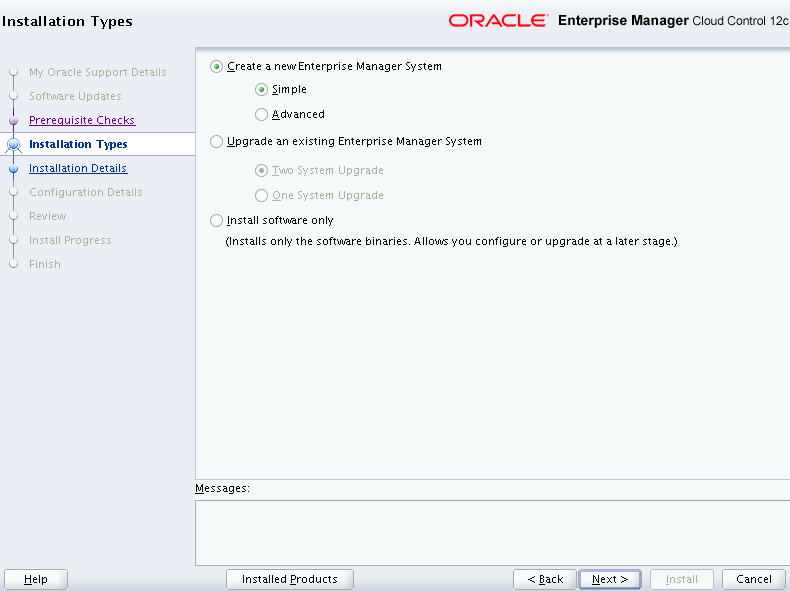The width and height of the screenshot is (790, 592).
Task: Select Upgrade an existing Enterprise Manager System
Action: tap(217, 142)
